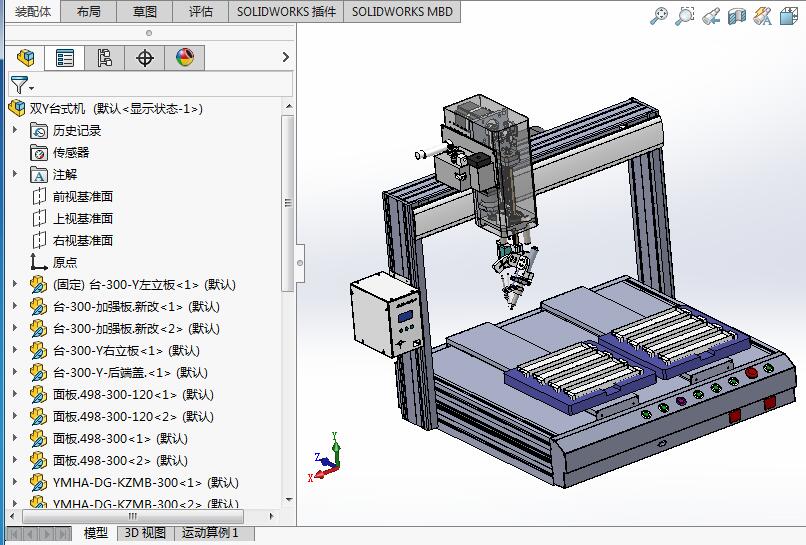This screenshot has height=545, width=806.
Task: Click the 传感器 sensor folder icon
Action: [39, 153]
